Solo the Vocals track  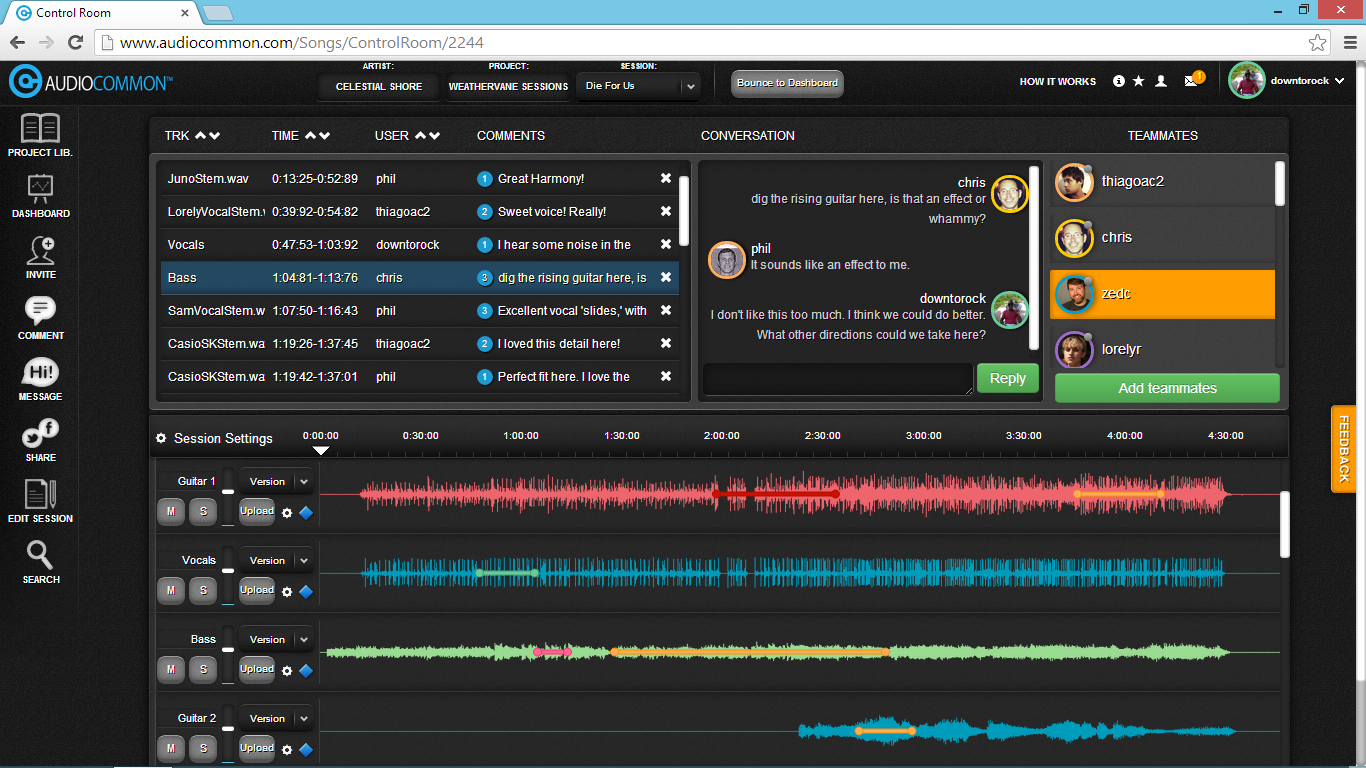tap(203, 590)
